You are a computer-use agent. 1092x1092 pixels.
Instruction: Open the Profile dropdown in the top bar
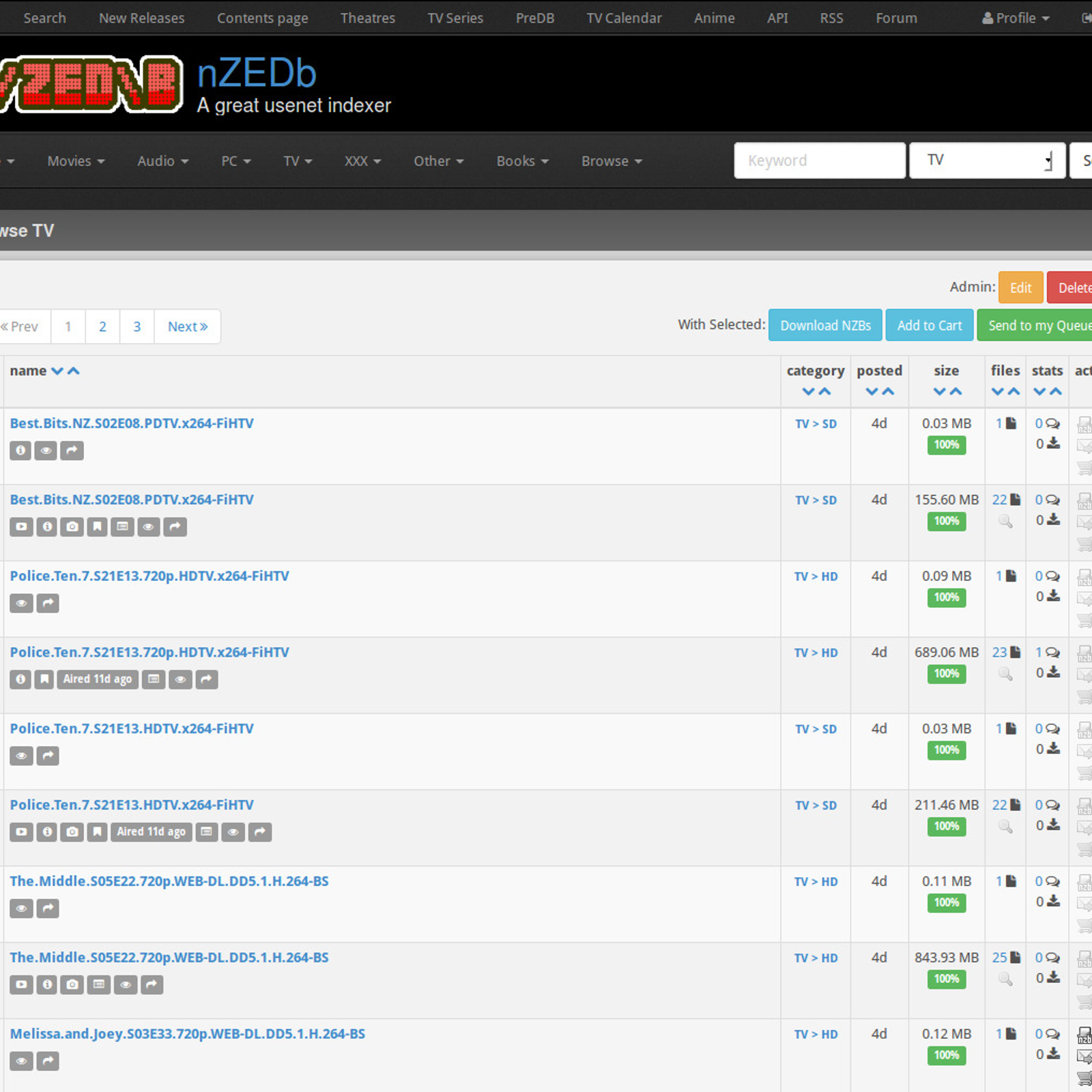click(1016, 18)
